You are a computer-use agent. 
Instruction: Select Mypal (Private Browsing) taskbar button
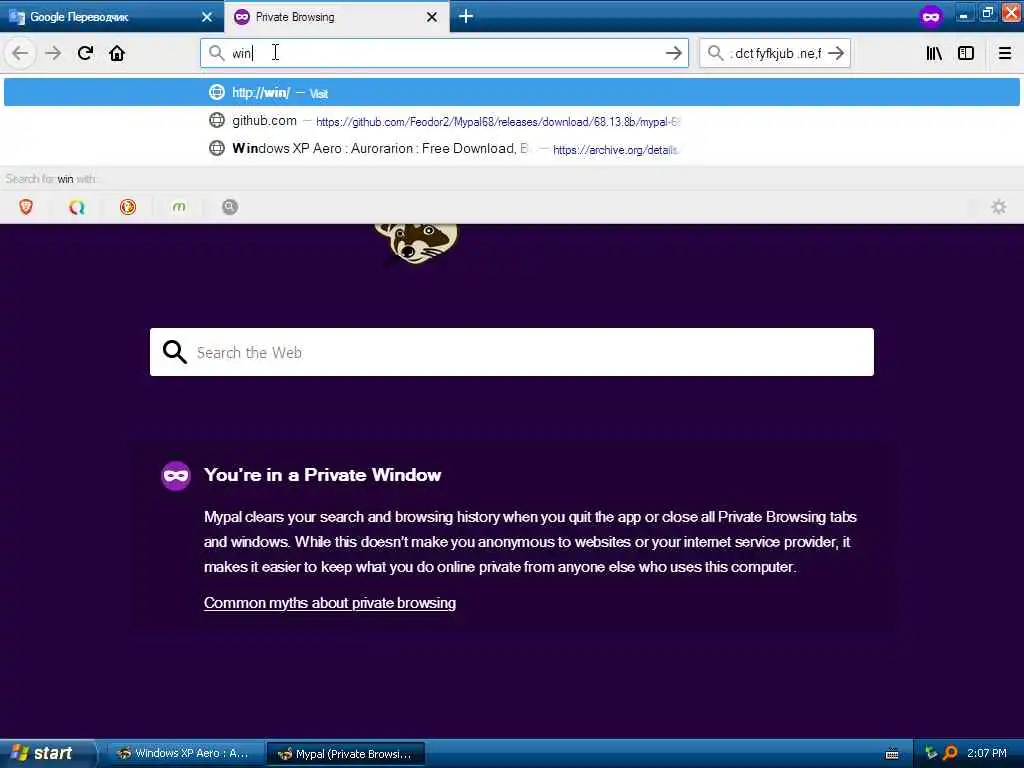pyautogui.click(x=346, y=754)
